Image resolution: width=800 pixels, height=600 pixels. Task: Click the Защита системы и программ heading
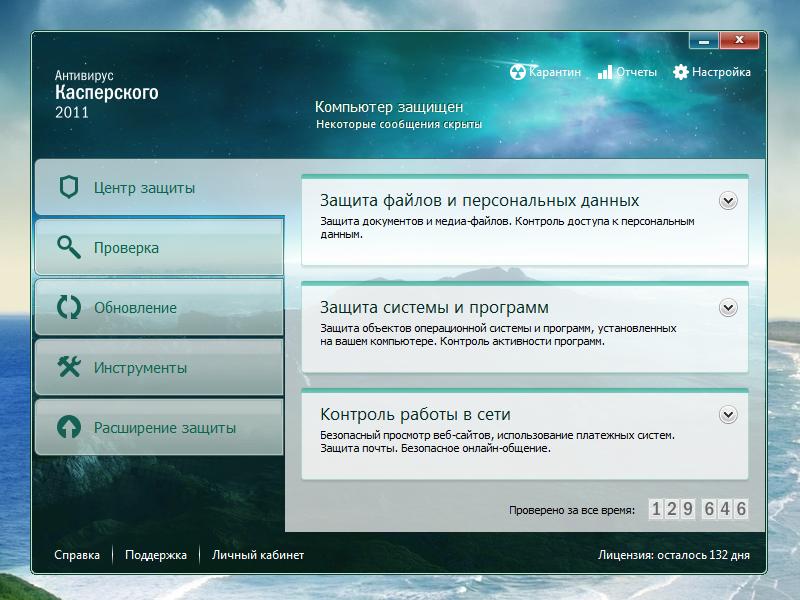(x=434, y=308)
